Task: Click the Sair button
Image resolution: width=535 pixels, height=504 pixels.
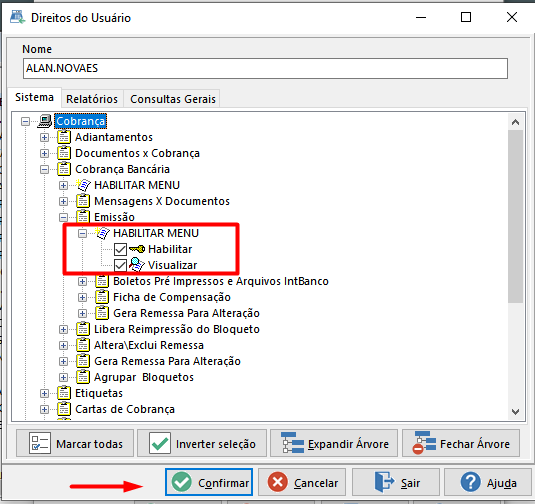Action: 396,482
